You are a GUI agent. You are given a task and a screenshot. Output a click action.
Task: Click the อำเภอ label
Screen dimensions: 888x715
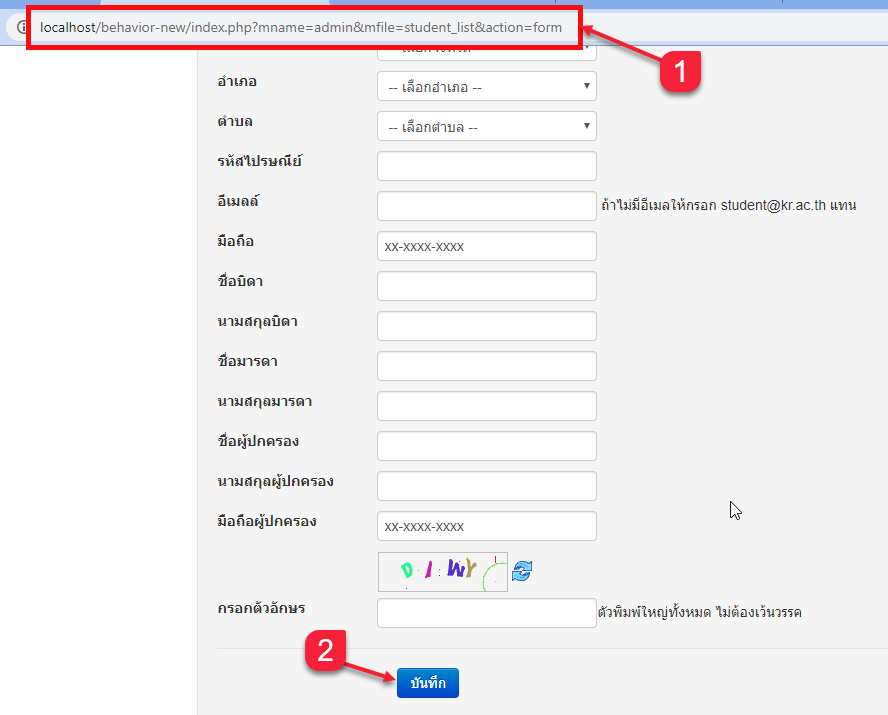pos(237,82)
